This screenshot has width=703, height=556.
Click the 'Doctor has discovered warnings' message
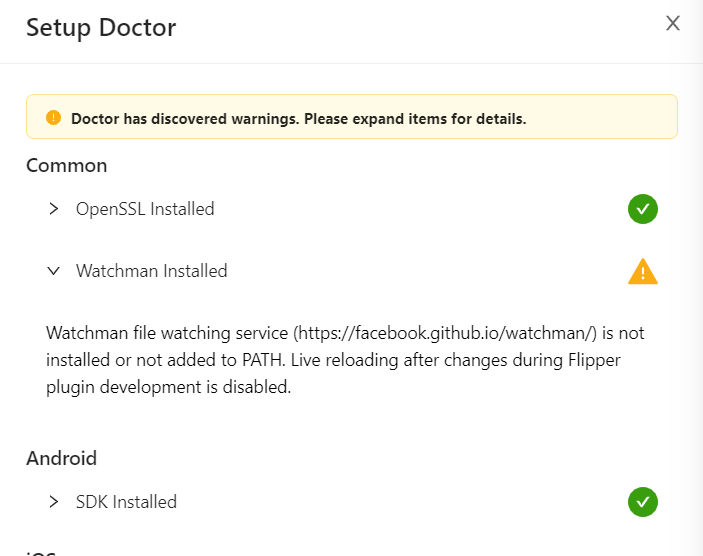(298, 118)
